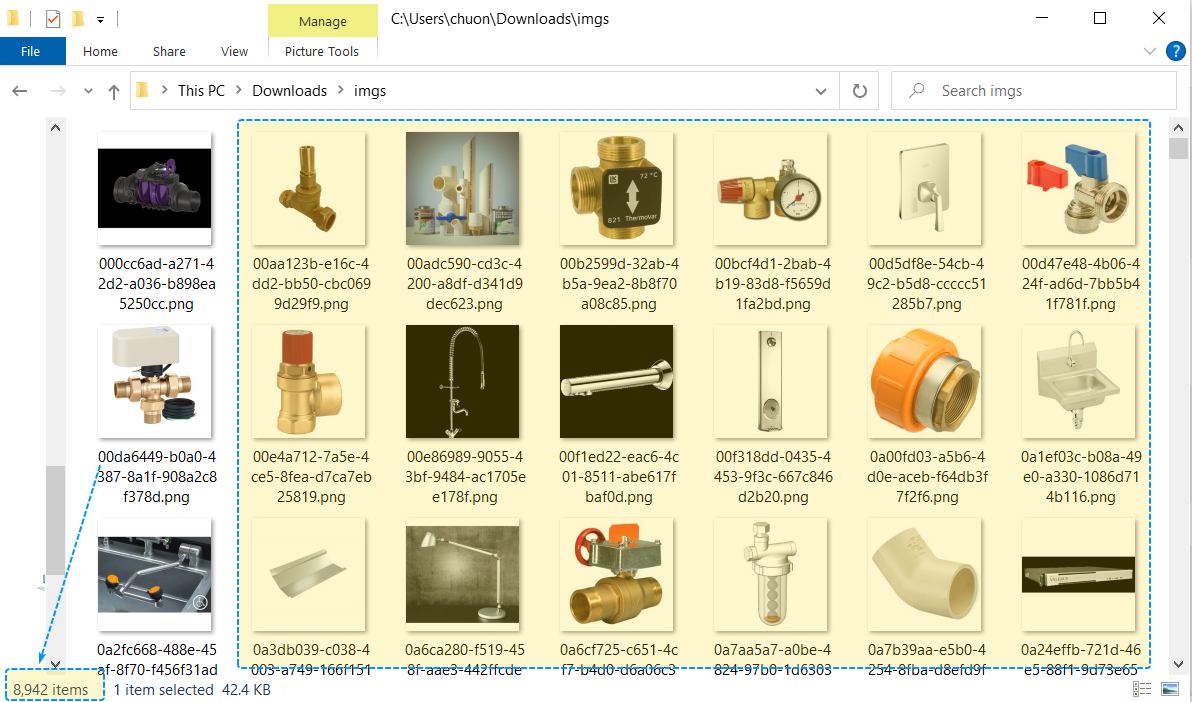Expand the ribbon using the chevron
1192x702 pixels.
pyautogui.click(x=1148, y=52)
